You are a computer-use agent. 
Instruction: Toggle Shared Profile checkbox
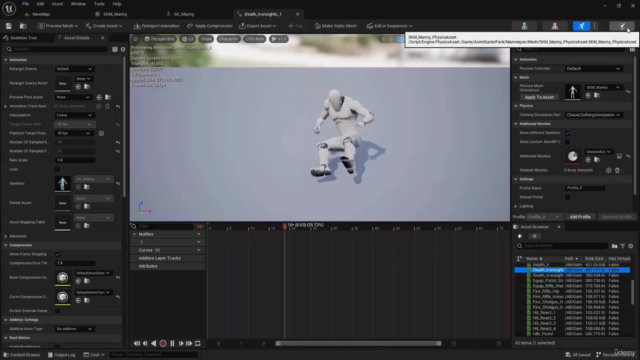tap(567, 197)
